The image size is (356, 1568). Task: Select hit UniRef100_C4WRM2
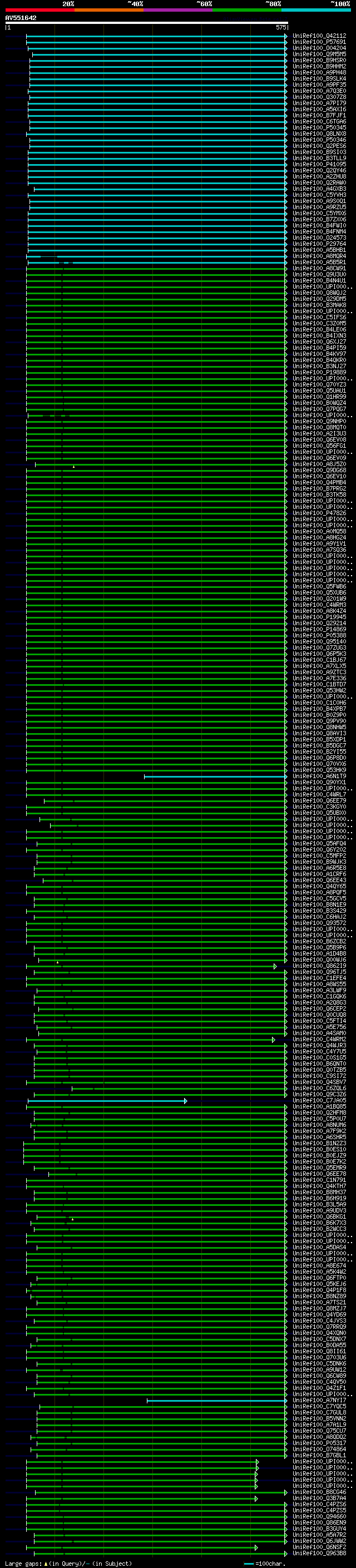coord(319,1040)
